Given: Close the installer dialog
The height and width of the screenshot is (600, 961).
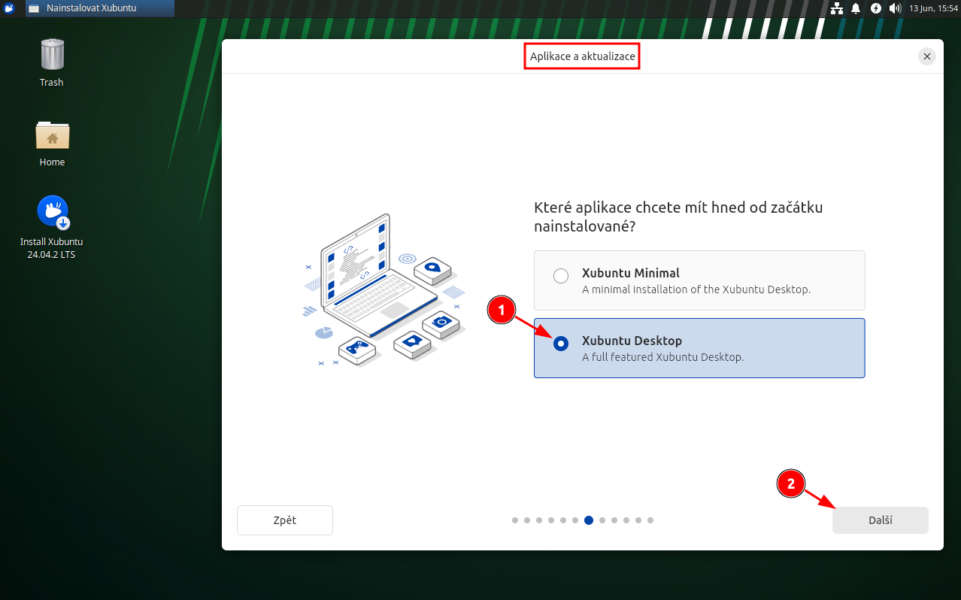Looking at the screenshot, I should tap(927, 56).
